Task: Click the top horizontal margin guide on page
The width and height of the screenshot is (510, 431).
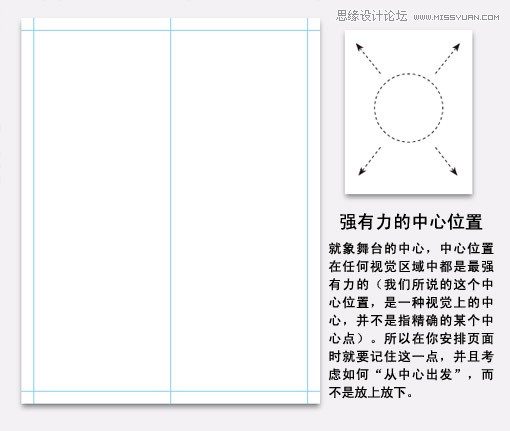Action: 170,30
